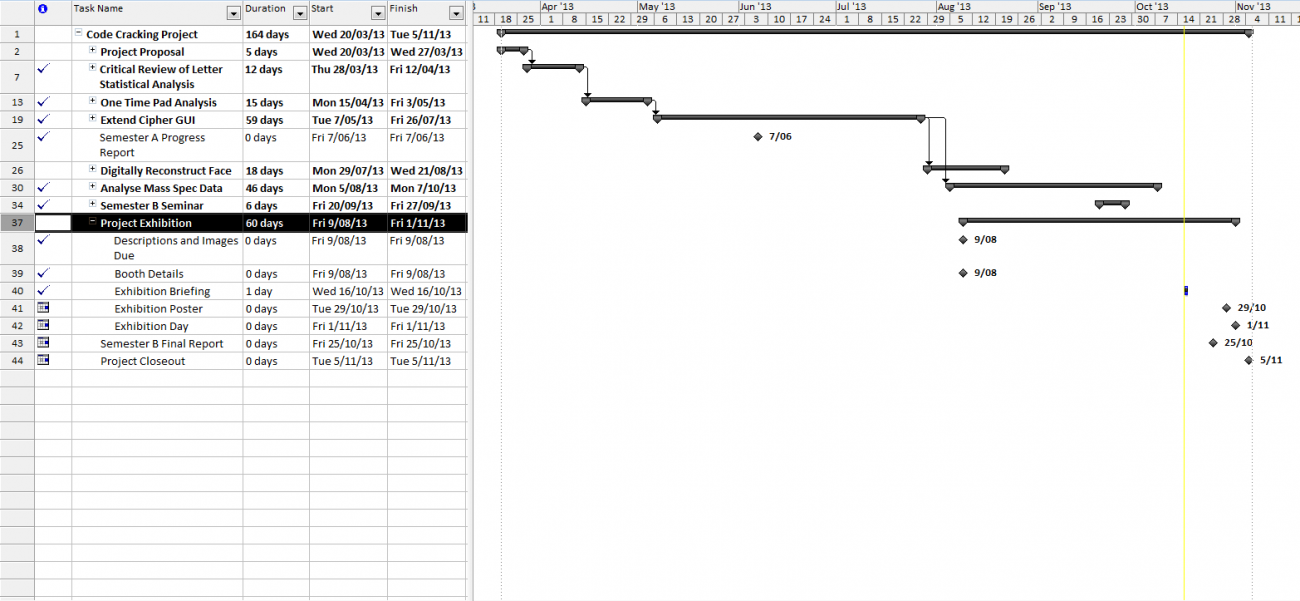Open the Task Name column filter dropdown

tap(234, 14)
